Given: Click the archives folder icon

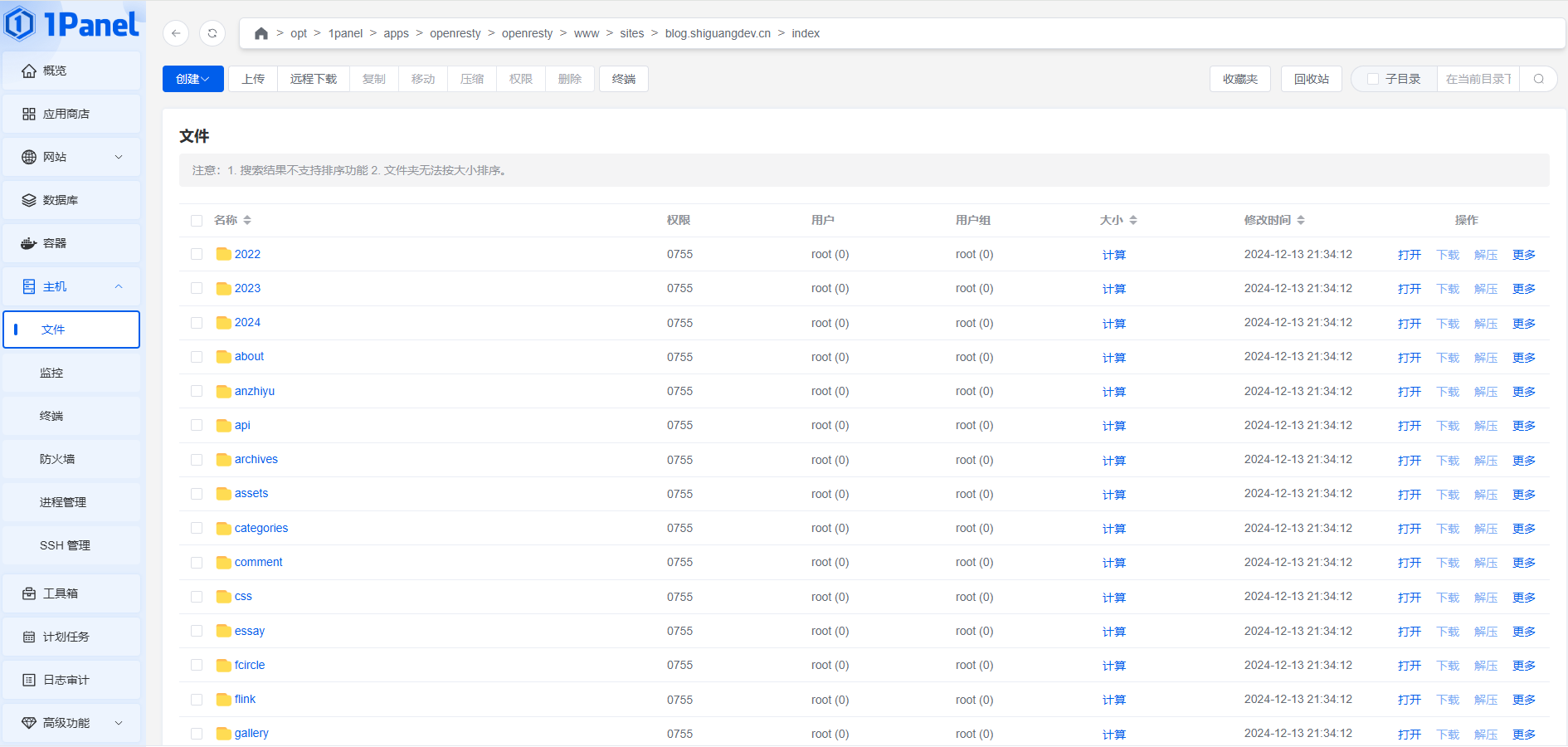Looking at the screenshot, I should (x=223, y=459).
